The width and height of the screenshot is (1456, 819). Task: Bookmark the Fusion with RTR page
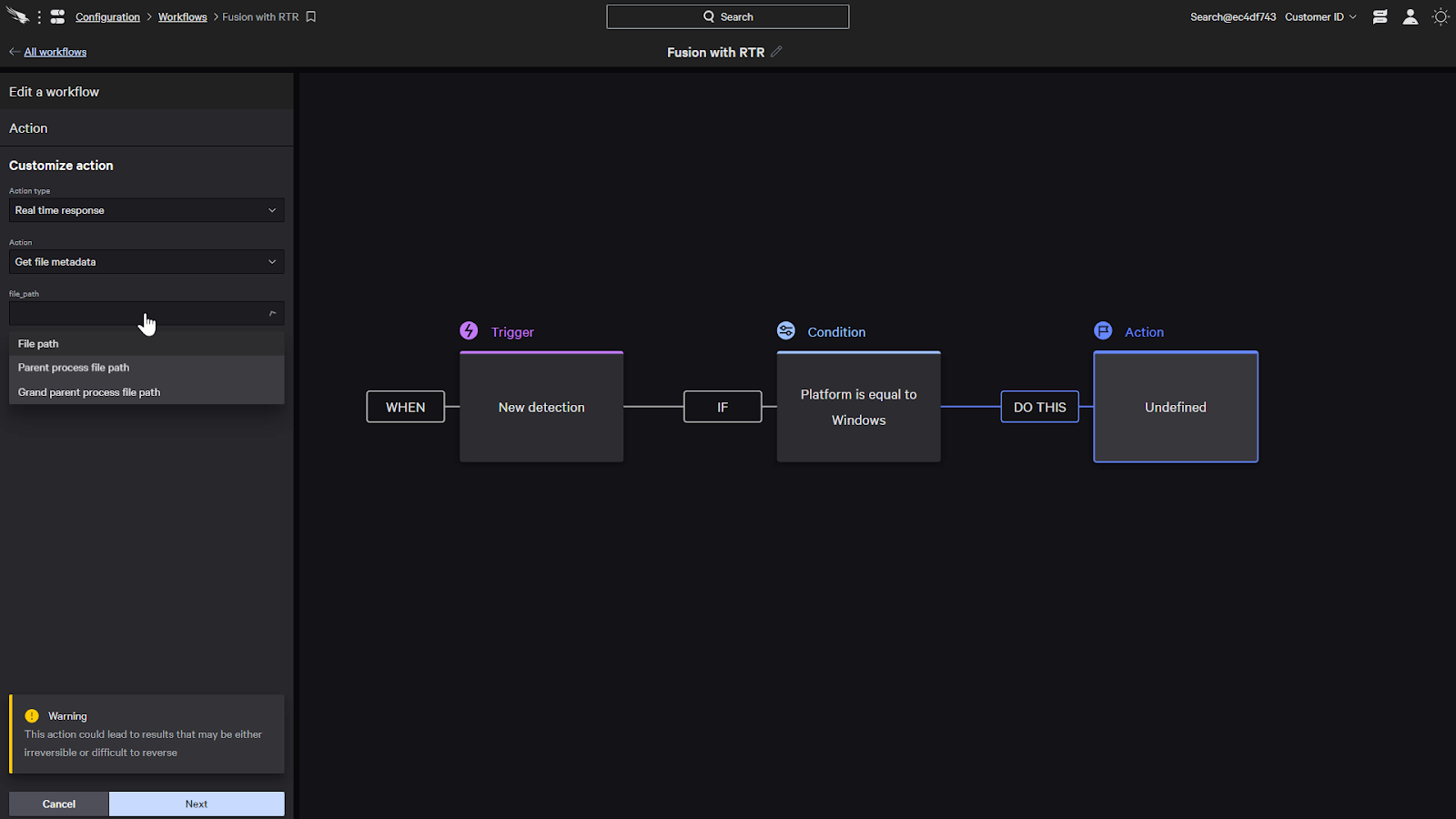point(311,16)
